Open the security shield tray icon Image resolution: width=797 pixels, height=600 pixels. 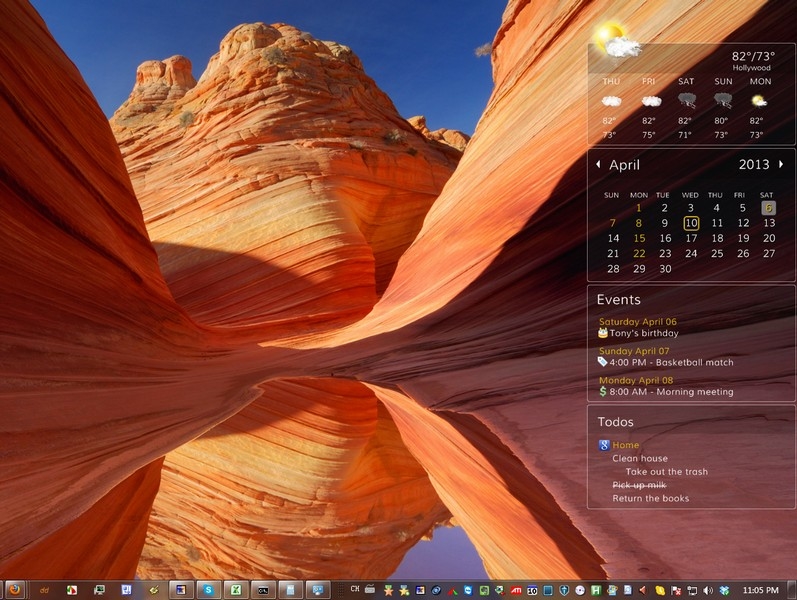click(564, 590)
